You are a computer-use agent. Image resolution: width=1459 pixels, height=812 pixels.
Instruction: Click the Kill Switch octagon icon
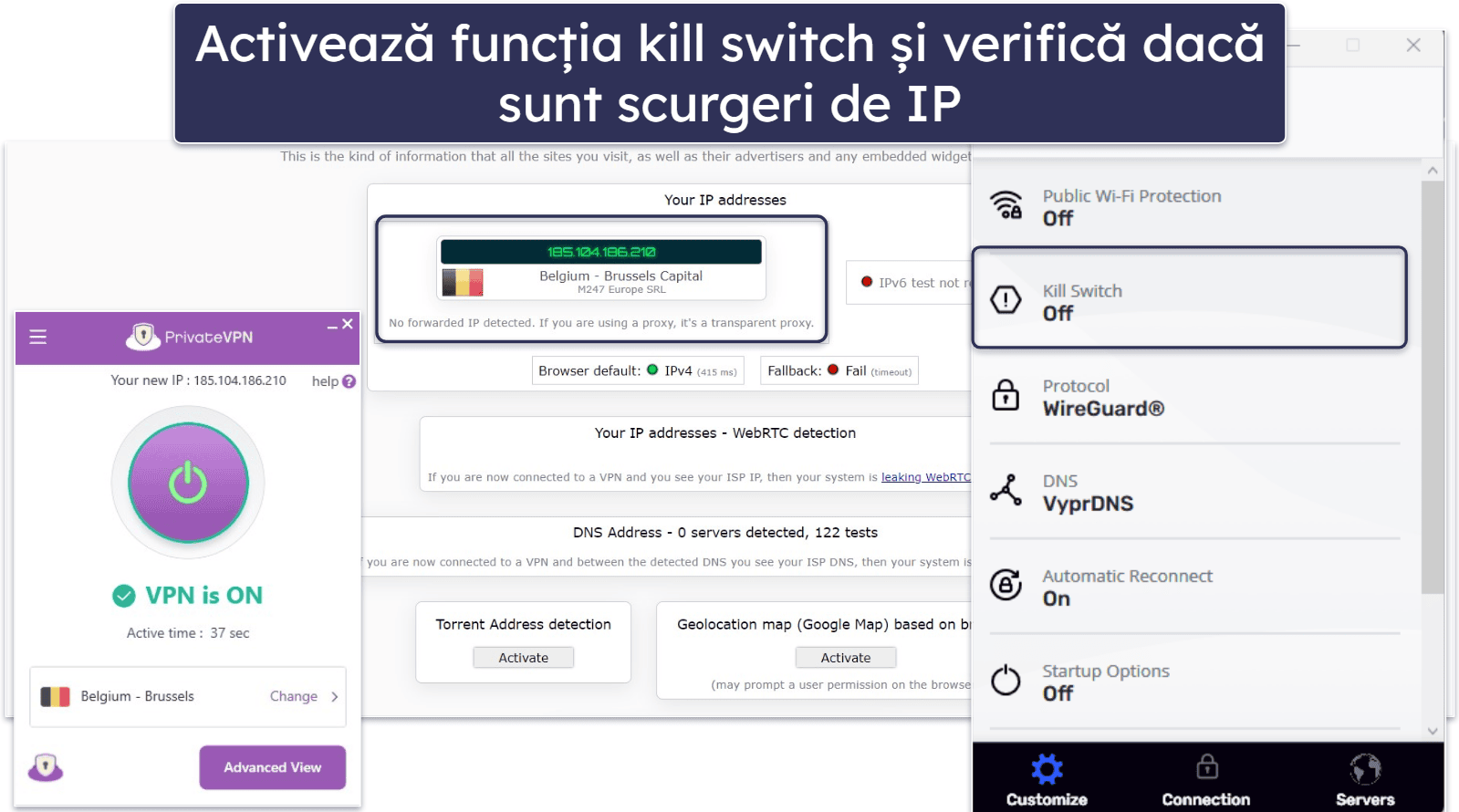coord(1006,299)
